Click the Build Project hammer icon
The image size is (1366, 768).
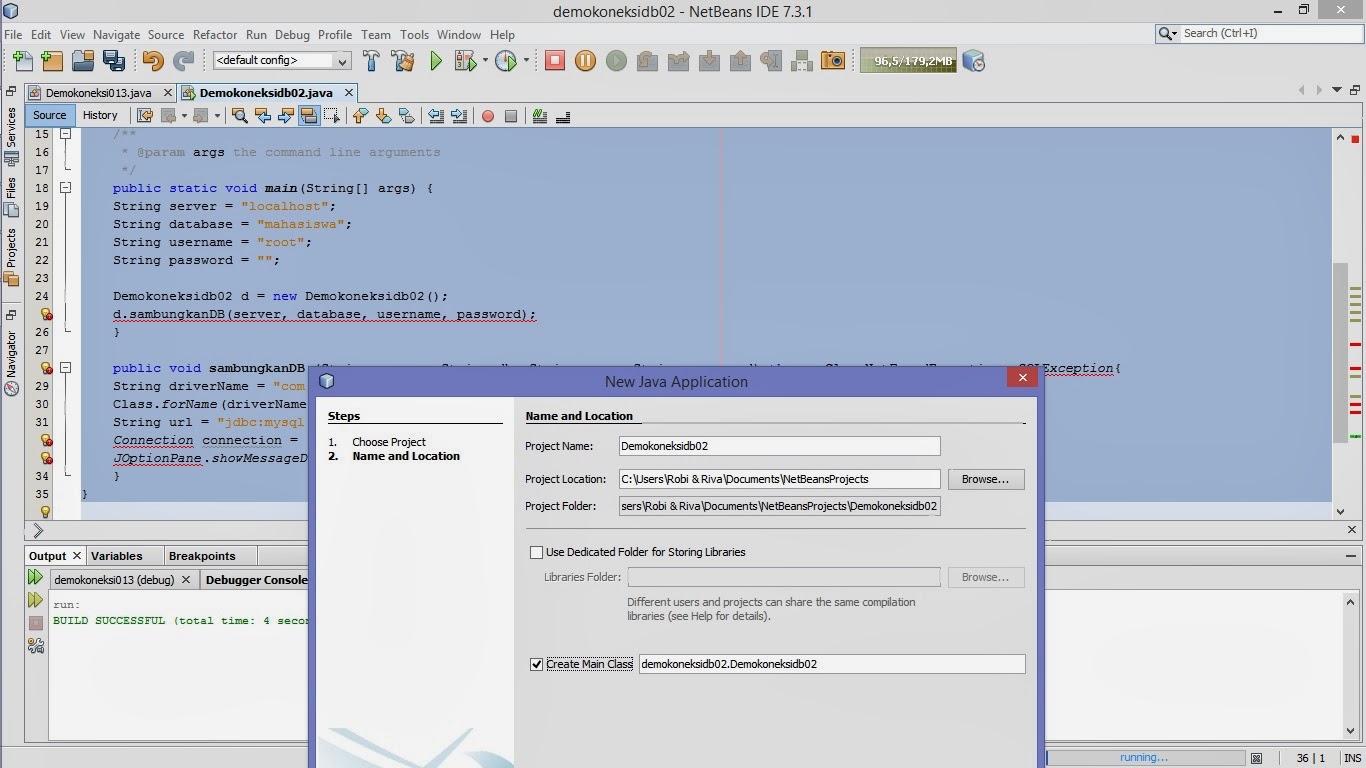pyautogui.click(x=371, y=60)
